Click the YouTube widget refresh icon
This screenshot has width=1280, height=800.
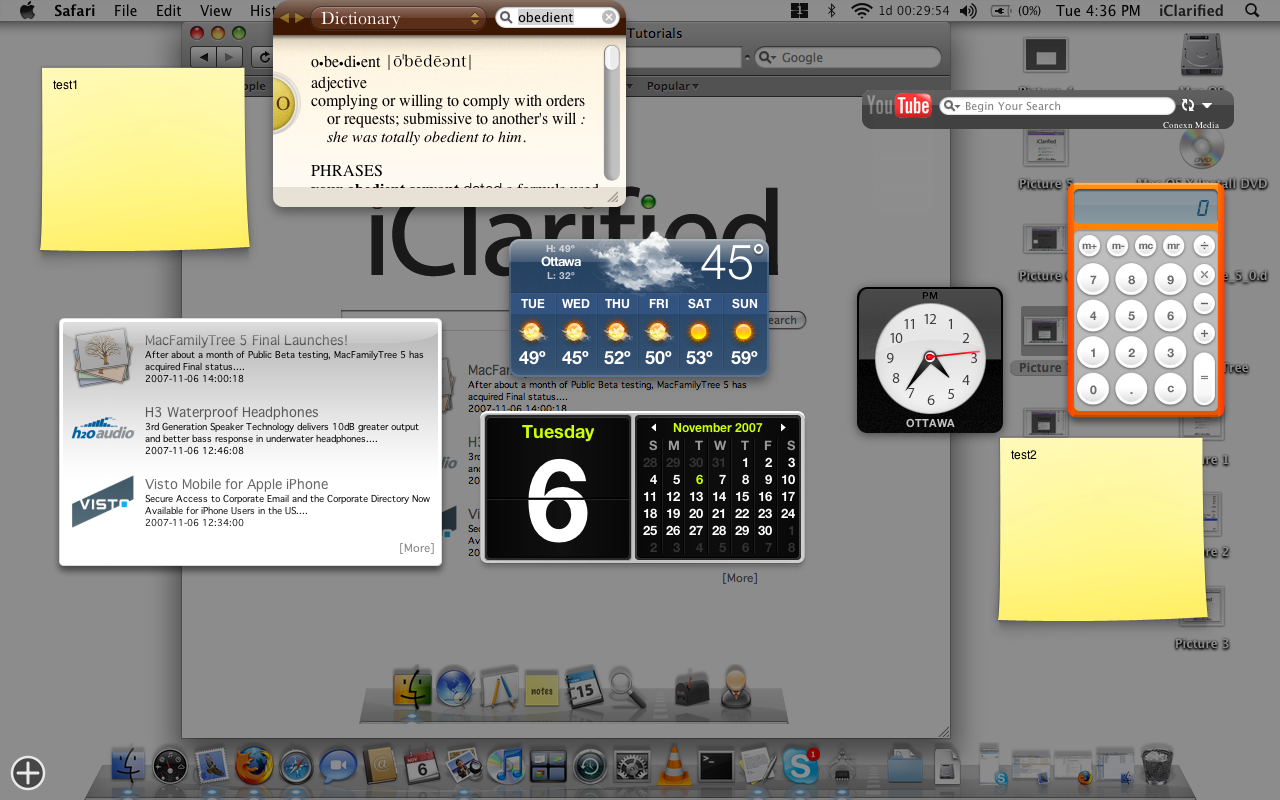1187,105
